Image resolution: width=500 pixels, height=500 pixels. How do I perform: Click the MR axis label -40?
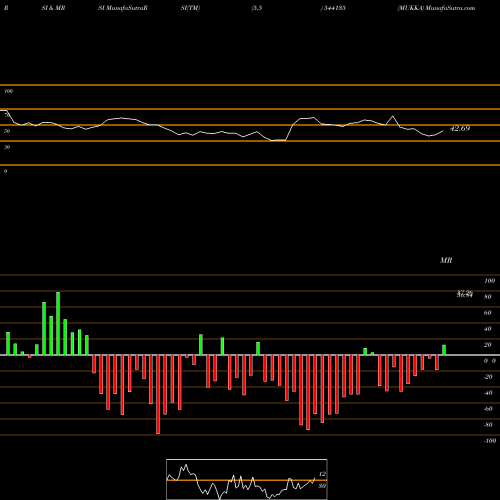tap(488, 393)
